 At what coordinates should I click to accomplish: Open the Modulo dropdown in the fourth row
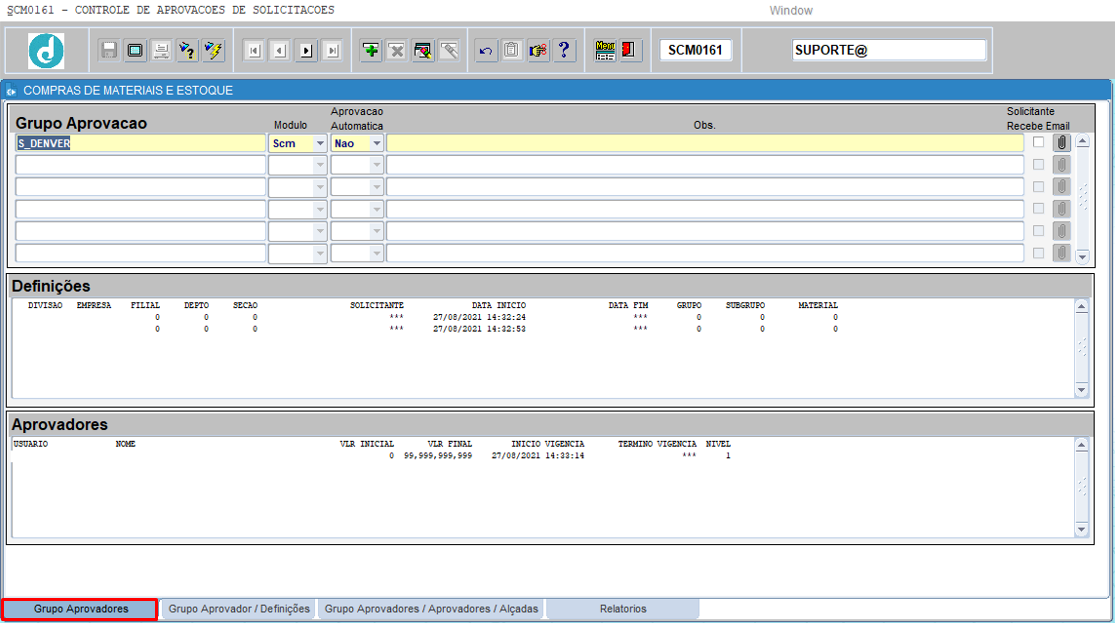click(x=320, y=209)
